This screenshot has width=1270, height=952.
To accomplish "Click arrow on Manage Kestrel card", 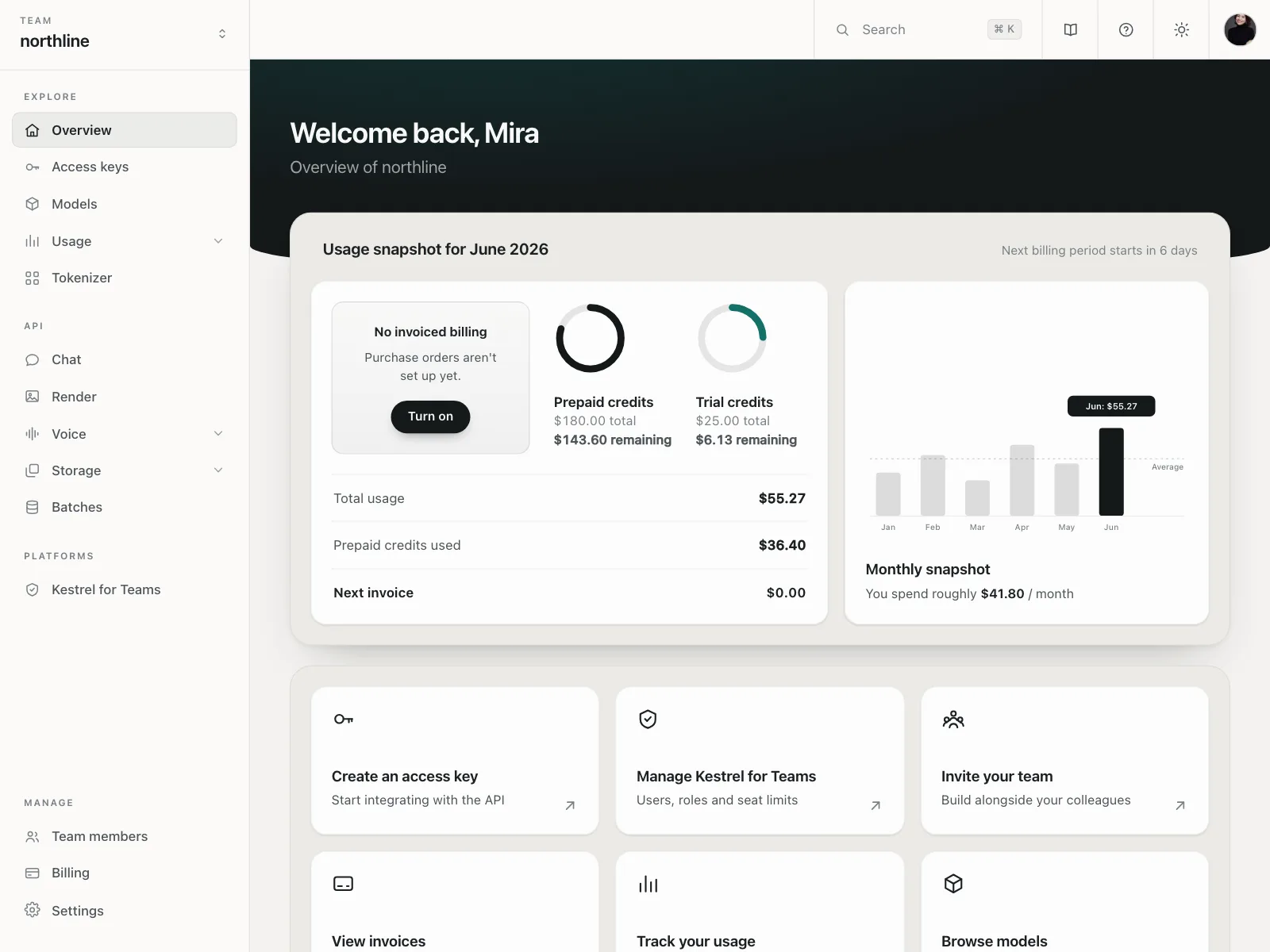I will pyautogui.click(x=876, y=805).
